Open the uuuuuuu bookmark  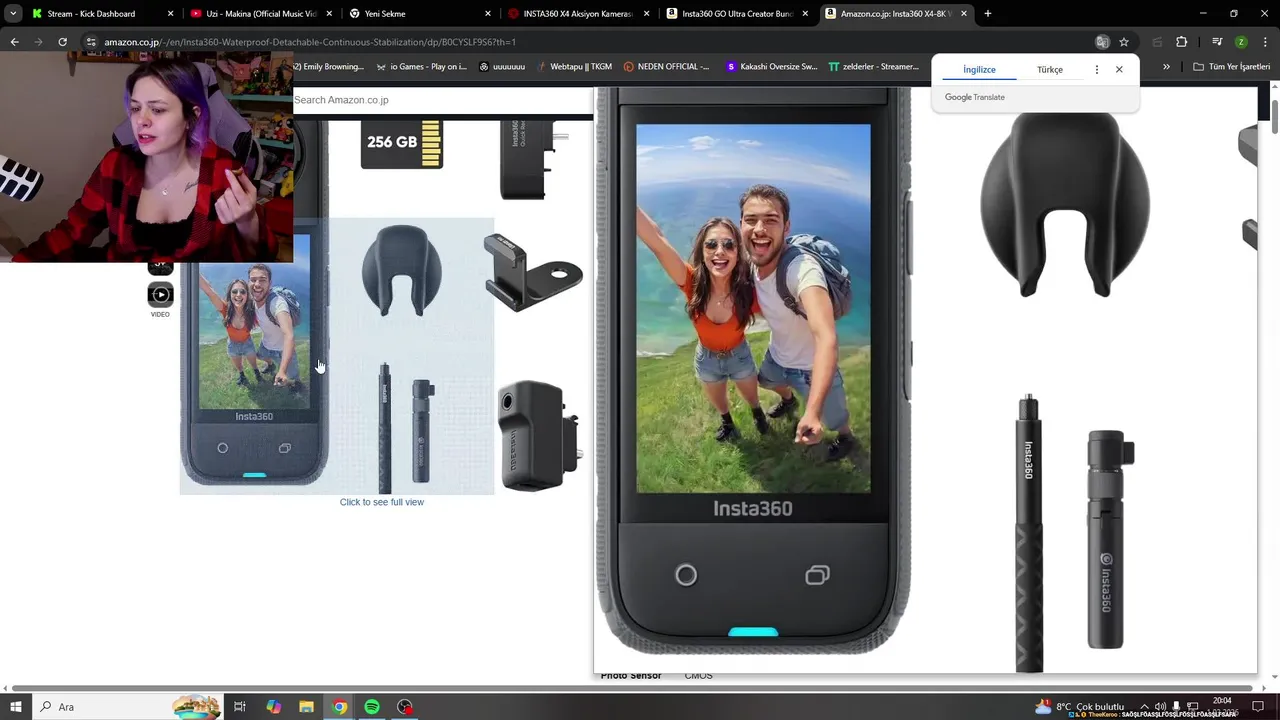[x=502, y=67]
